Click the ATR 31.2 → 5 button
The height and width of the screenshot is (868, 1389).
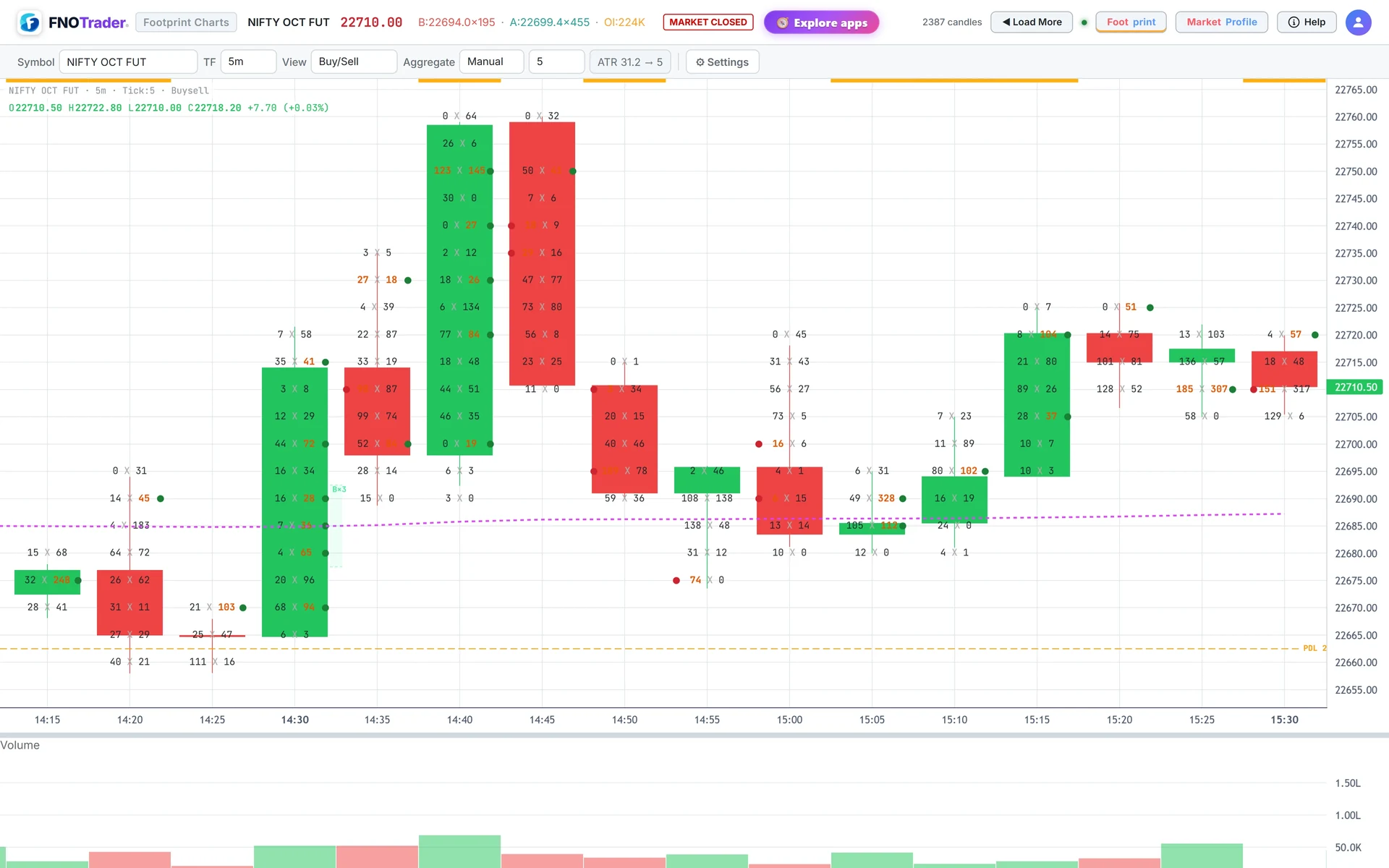coord(630,61)
